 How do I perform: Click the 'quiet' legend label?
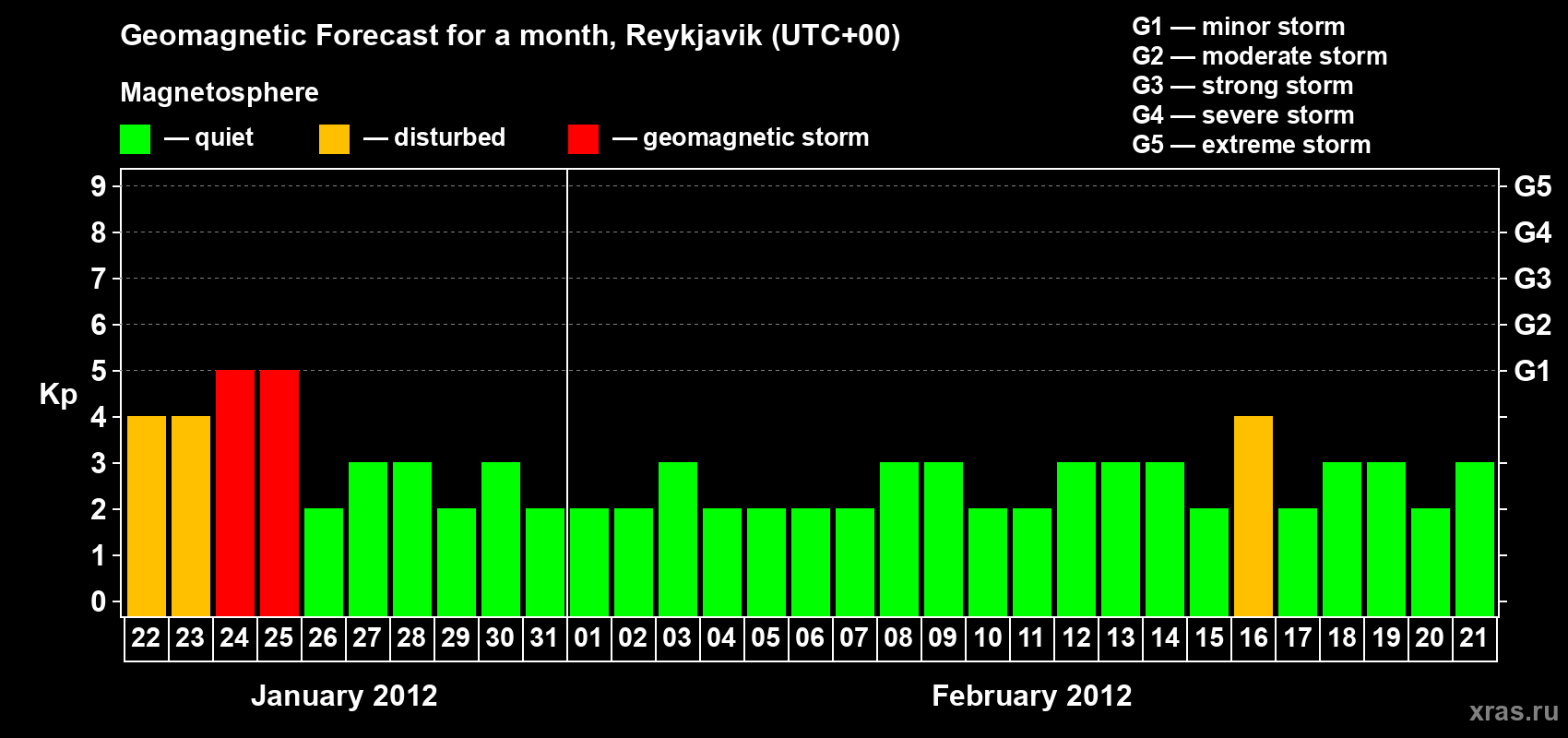(224, 138)
